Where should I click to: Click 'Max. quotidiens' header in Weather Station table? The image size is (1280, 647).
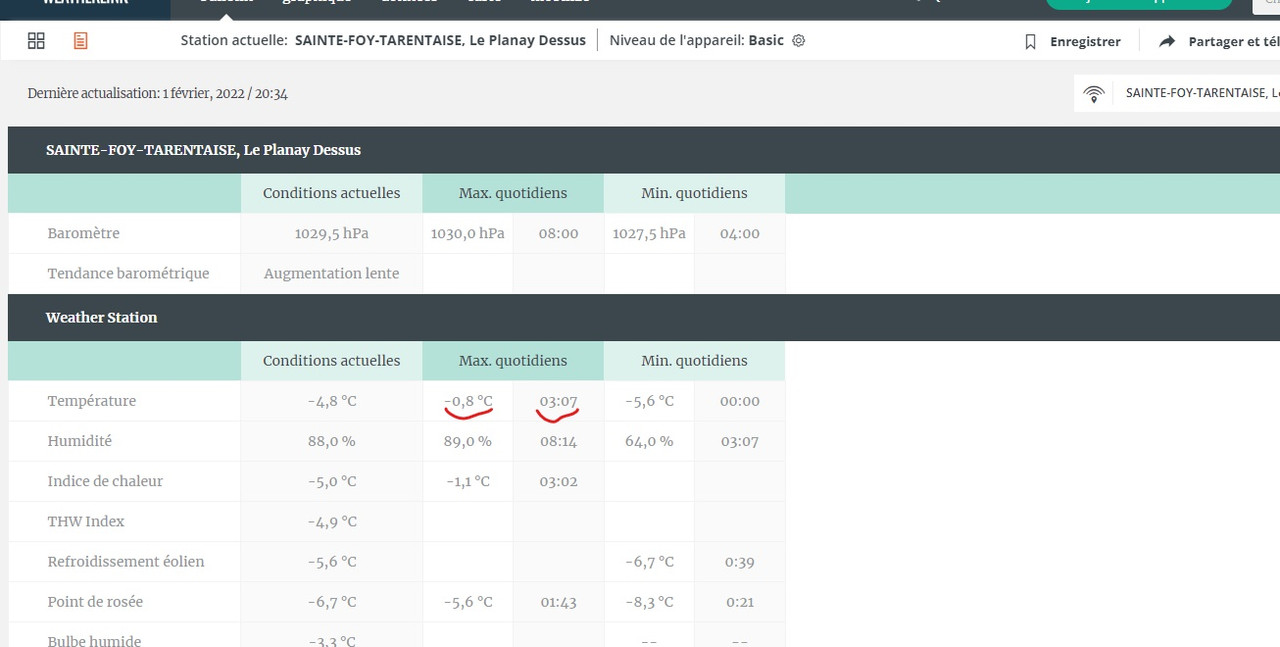[513, 361]
